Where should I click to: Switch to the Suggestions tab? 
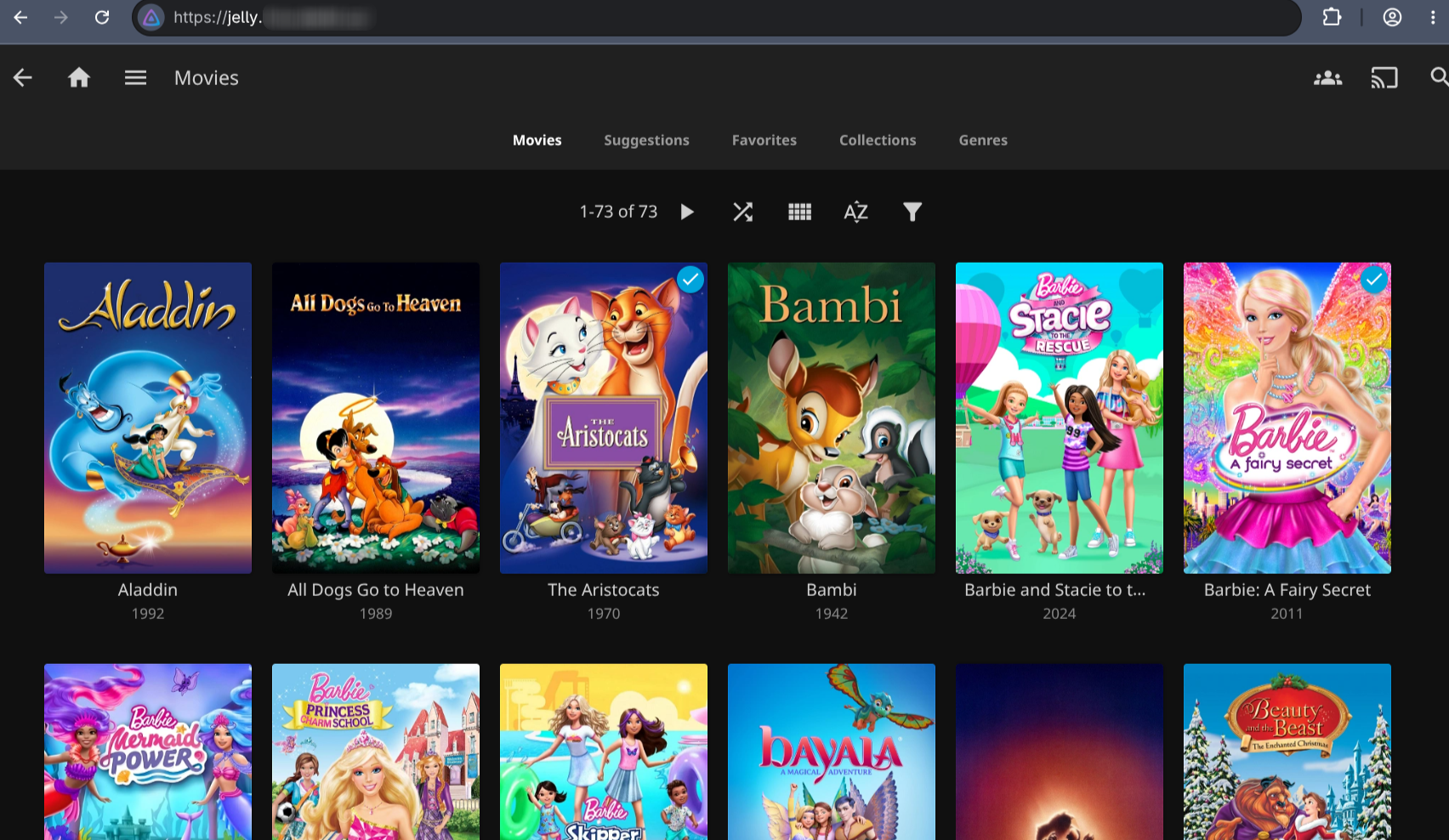coord(647,140)
